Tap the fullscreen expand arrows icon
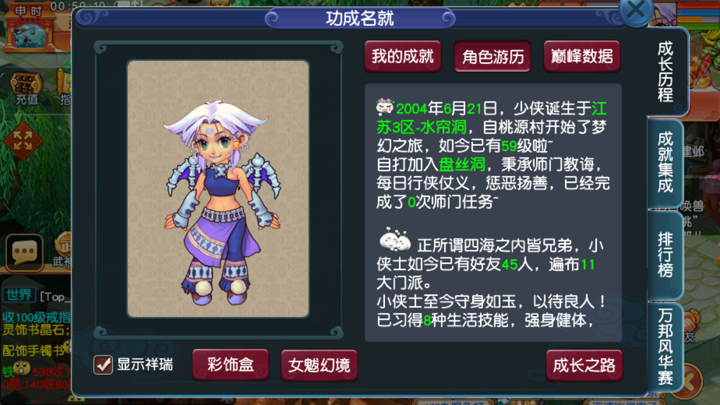720x405 pixels. [22, 141]
